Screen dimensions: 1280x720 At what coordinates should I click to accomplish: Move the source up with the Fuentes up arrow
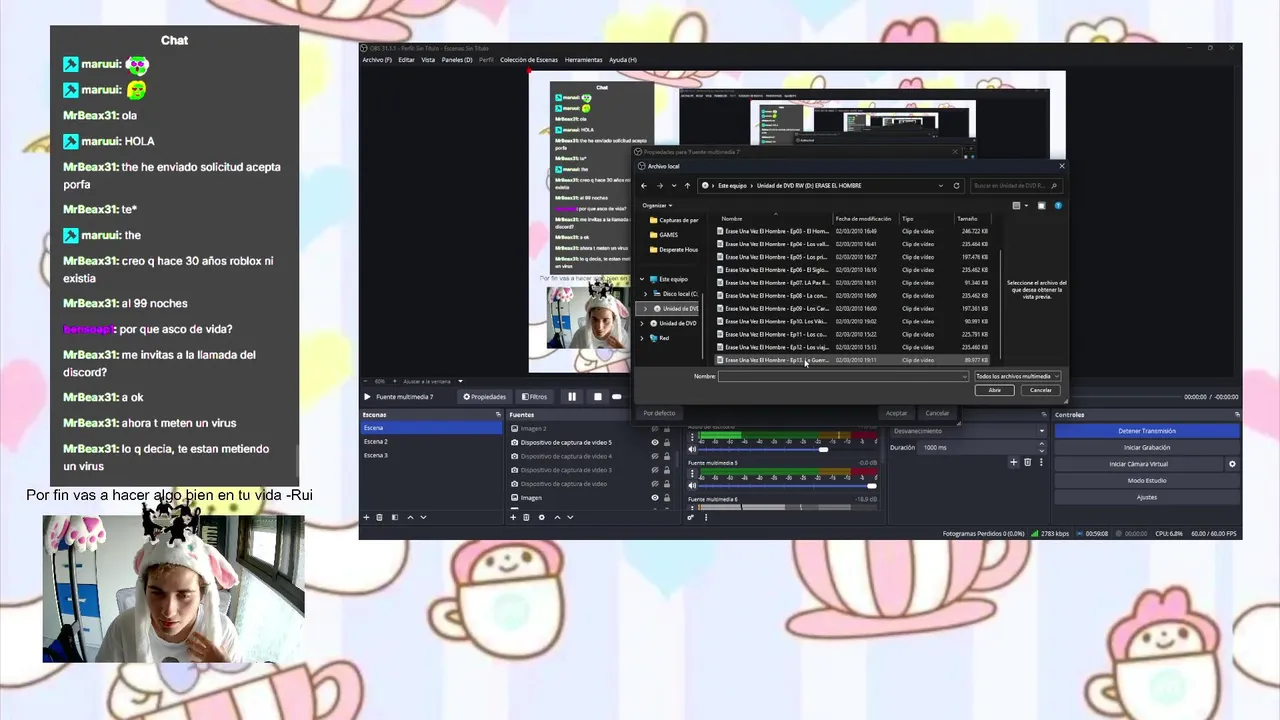pyautogui.click(x=557, y=517)
